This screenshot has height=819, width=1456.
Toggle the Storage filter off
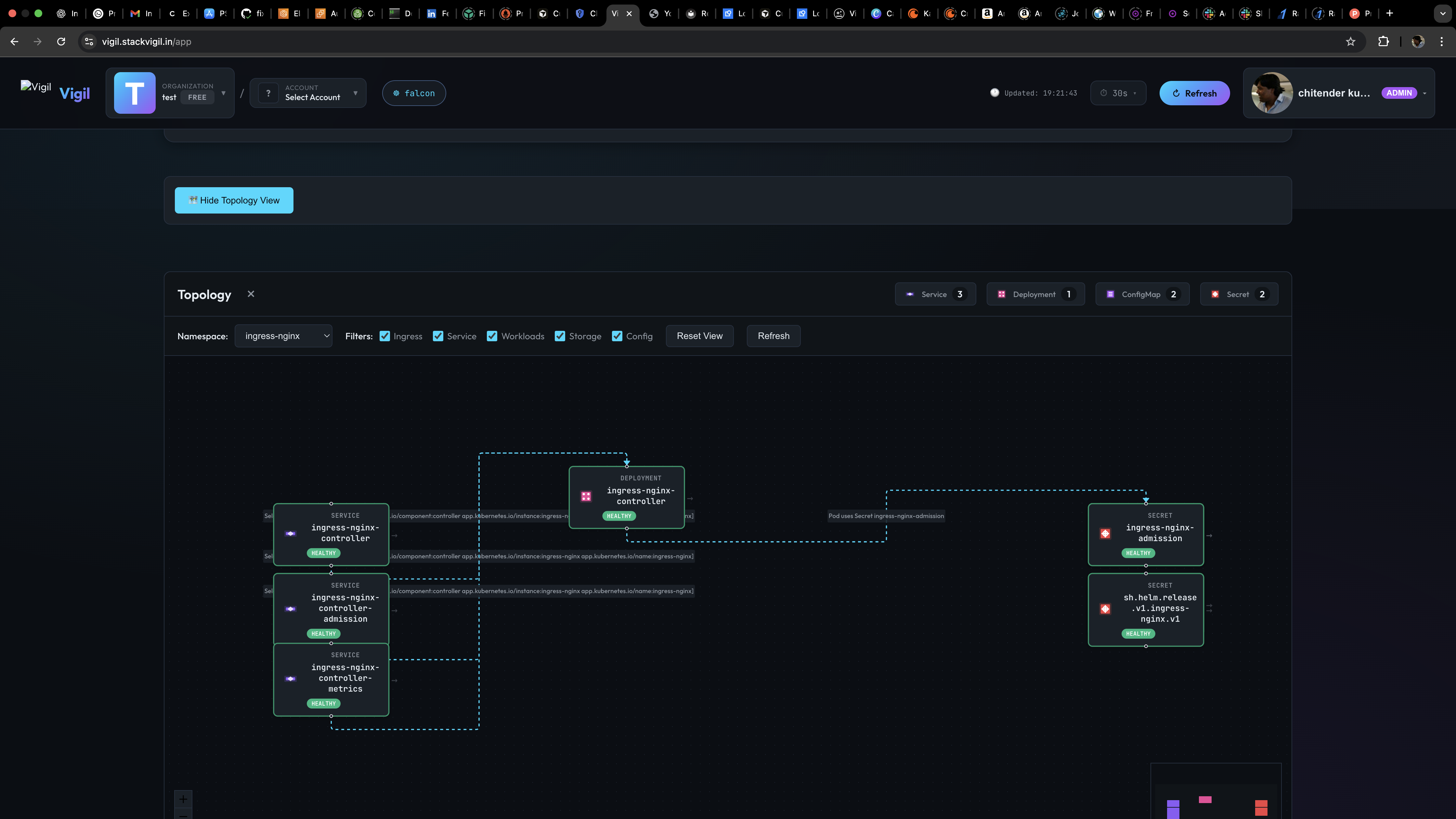[x=560, y=336]
